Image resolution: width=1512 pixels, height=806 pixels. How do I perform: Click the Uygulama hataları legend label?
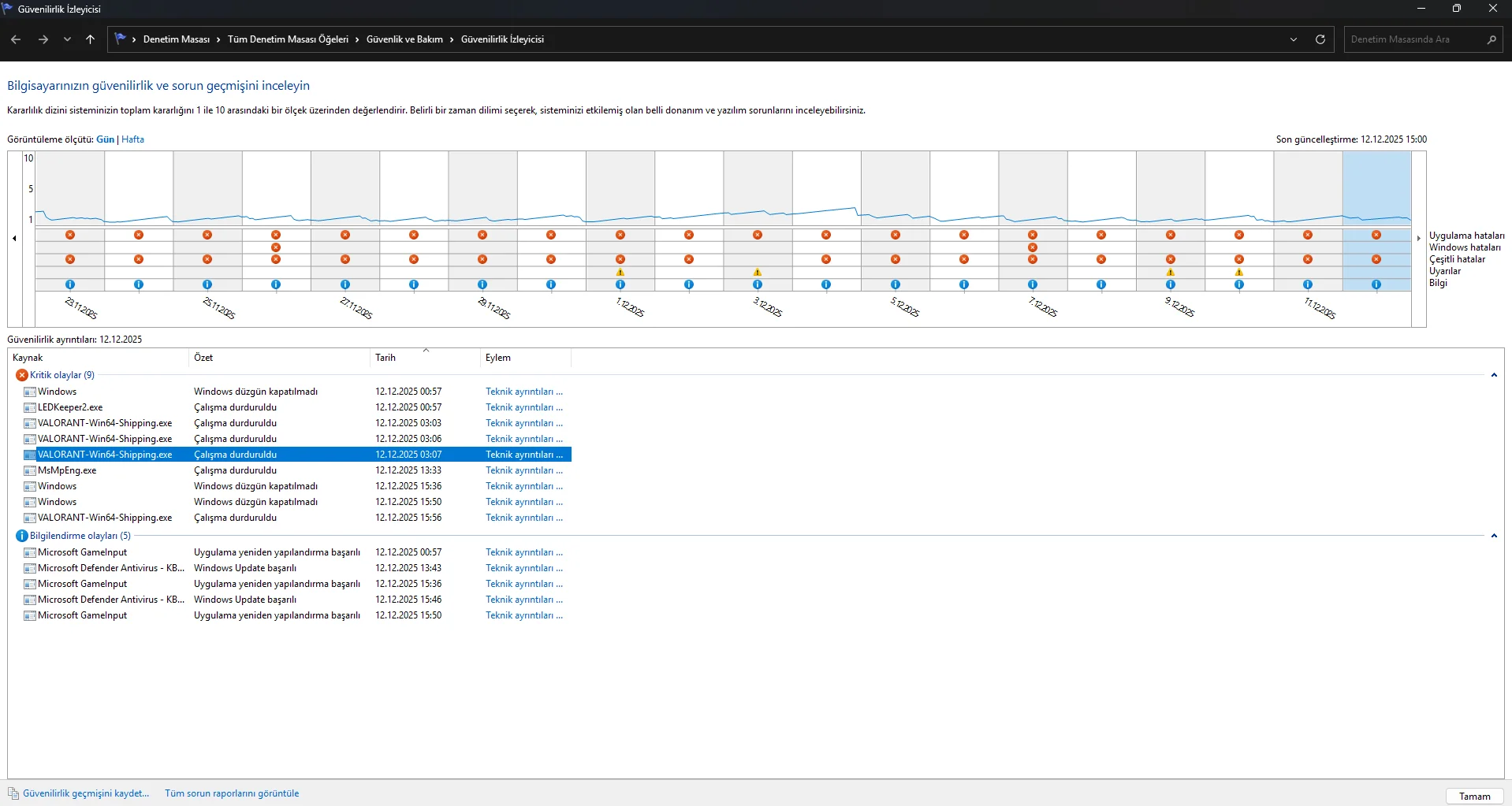(x=1466, y=236)
